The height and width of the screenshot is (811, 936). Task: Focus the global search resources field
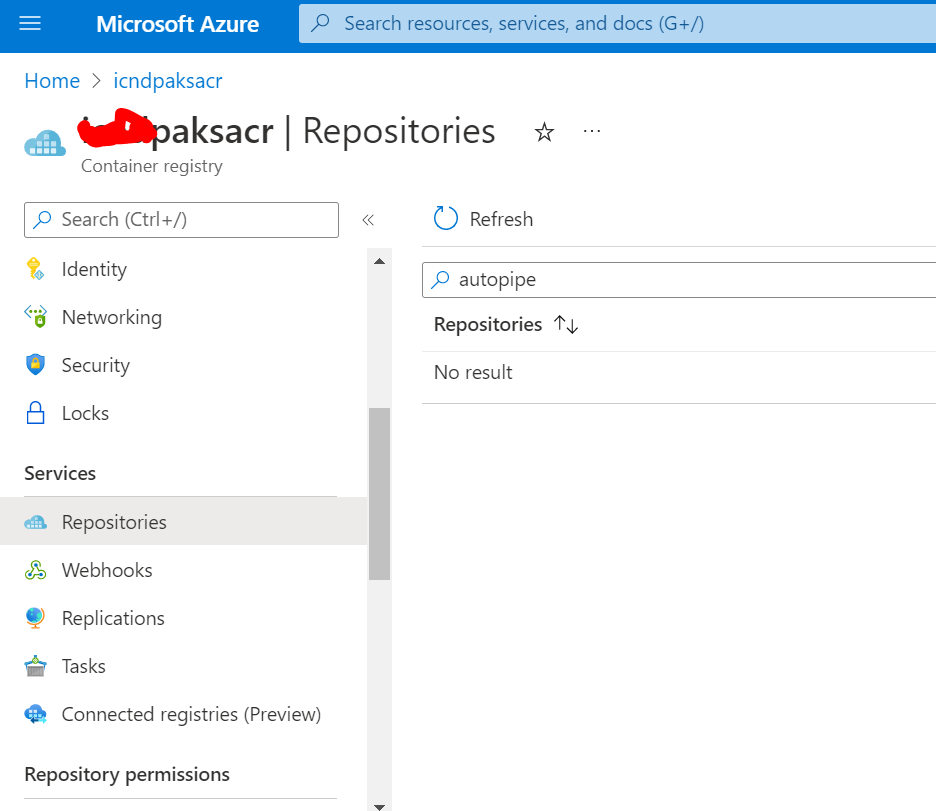617,23
